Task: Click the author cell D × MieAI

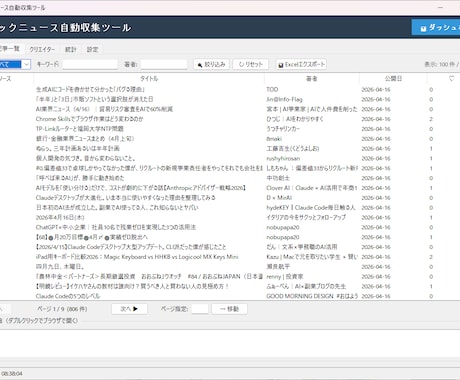Action: click(x=279, y=198)
